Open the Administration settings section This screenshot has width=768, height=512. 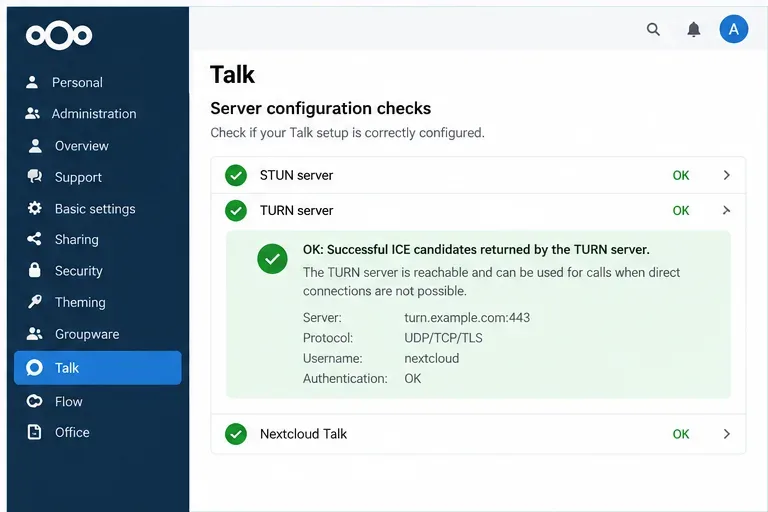click(94, 114)
